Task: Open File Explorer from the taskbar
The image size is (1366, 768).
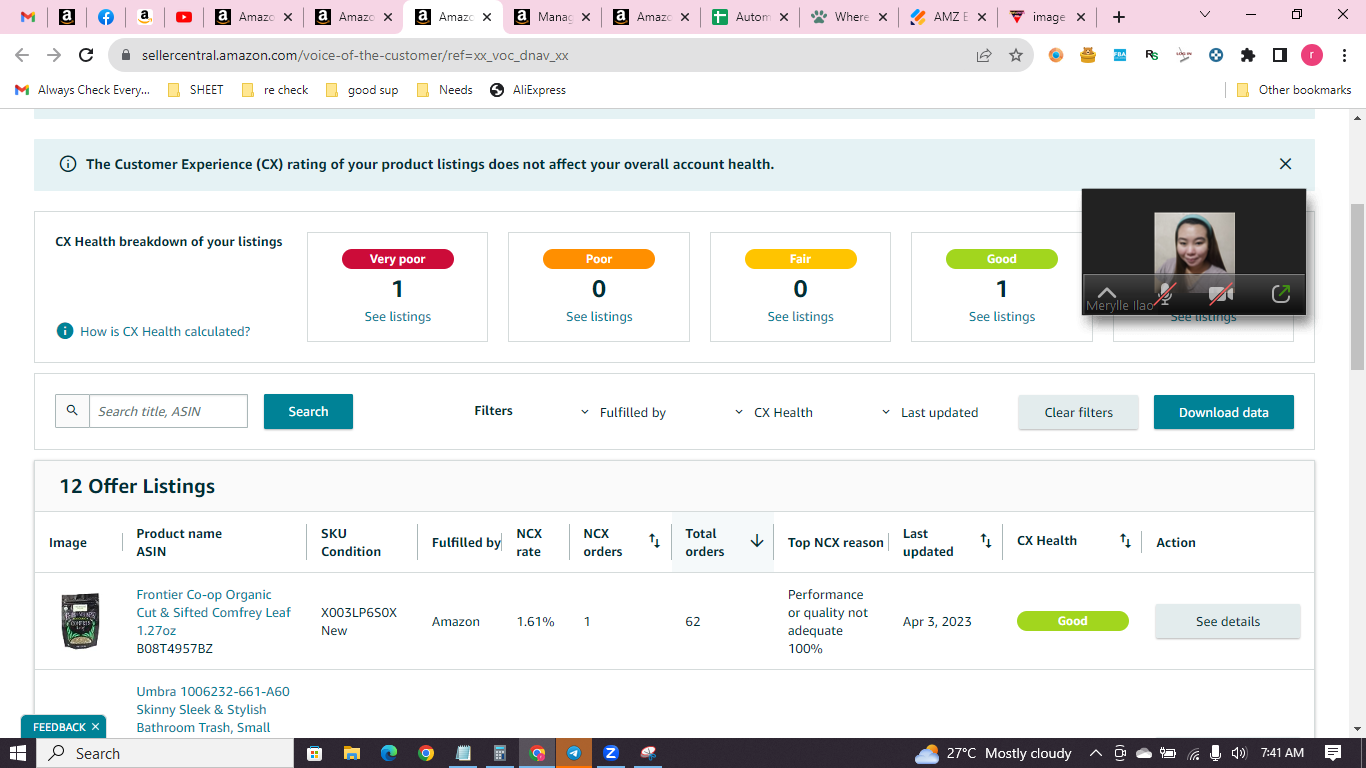Action: click(351, 753)
